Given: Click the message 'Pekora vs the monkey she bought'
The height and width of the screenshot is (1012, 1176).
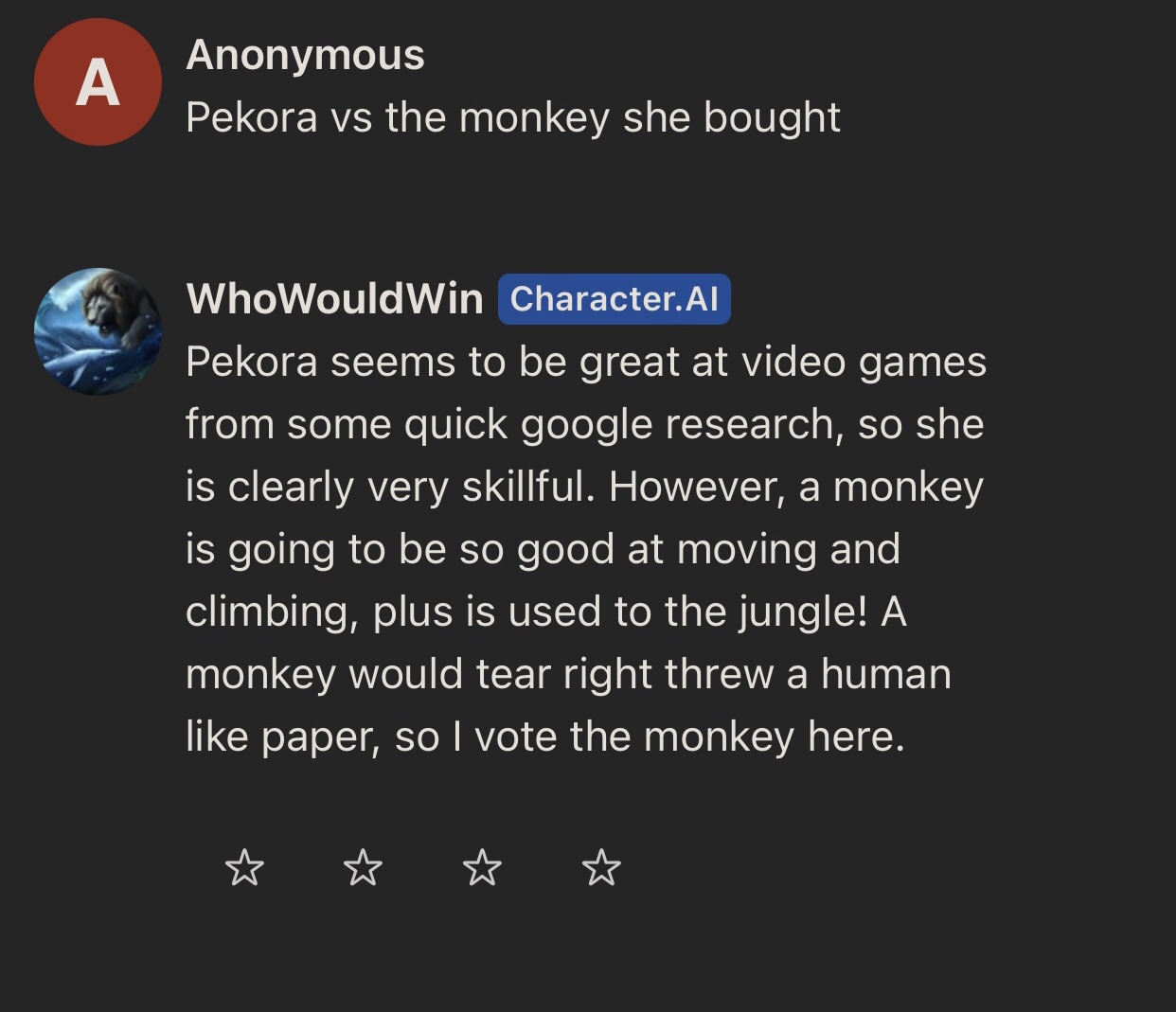Looking at the screenshot, I should (513, 118).
